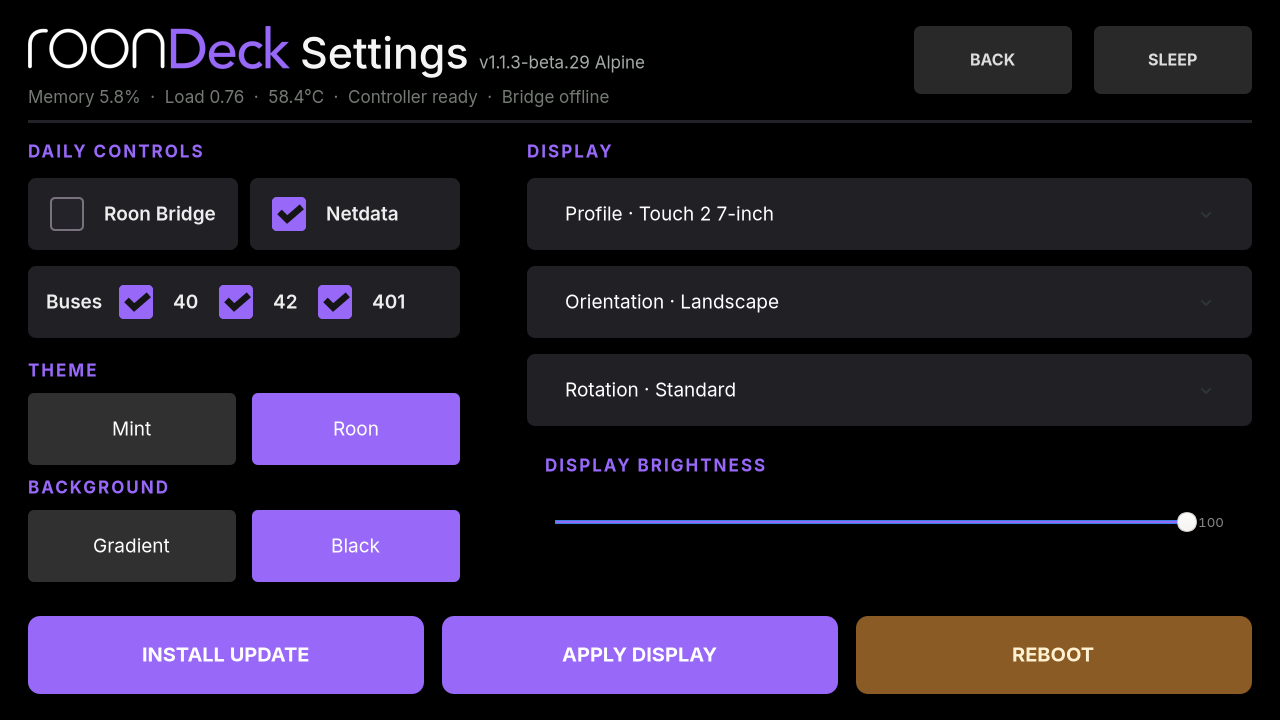Image resolution: width=1280 pixels, height=720 pixels.
Task: Click the Load 0.76 status text
Action: click(x=204, y=97)
